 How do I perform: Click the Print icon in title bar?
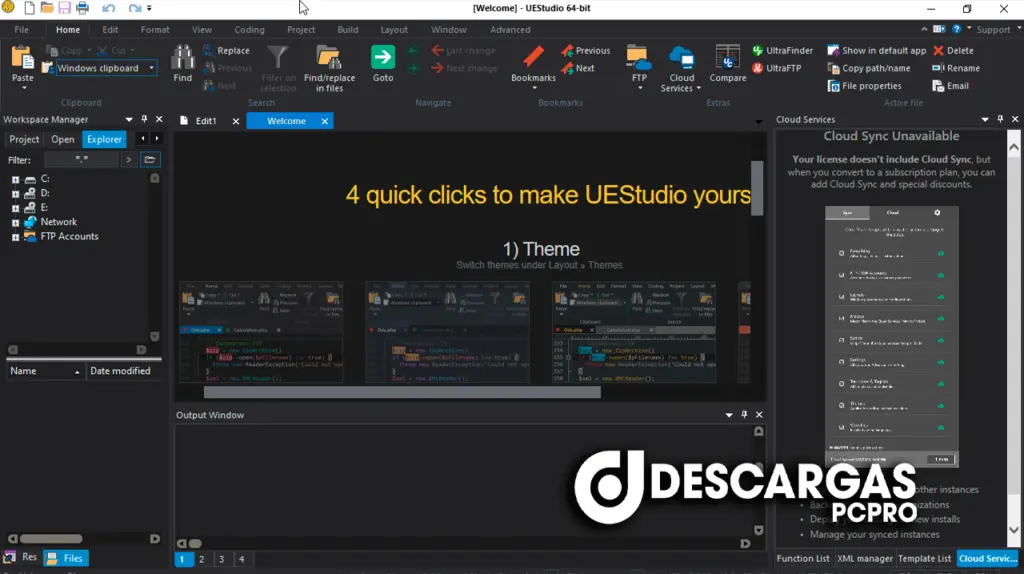point(82,8)
